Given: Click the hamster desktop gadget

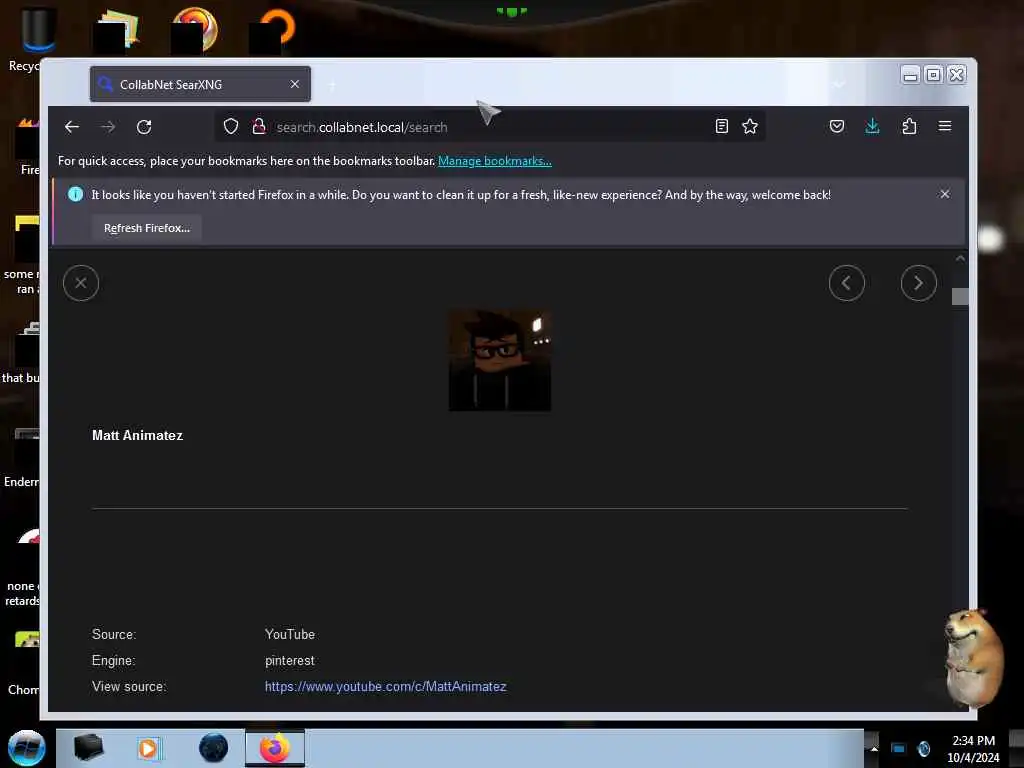Looking at the screenshot, I should pos(973,658).
